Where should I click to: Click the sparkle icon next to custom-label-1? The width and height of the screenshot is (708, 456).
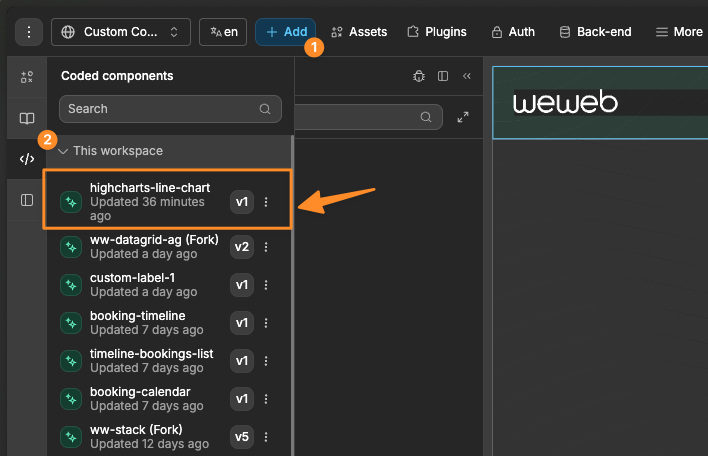point(71,285)
